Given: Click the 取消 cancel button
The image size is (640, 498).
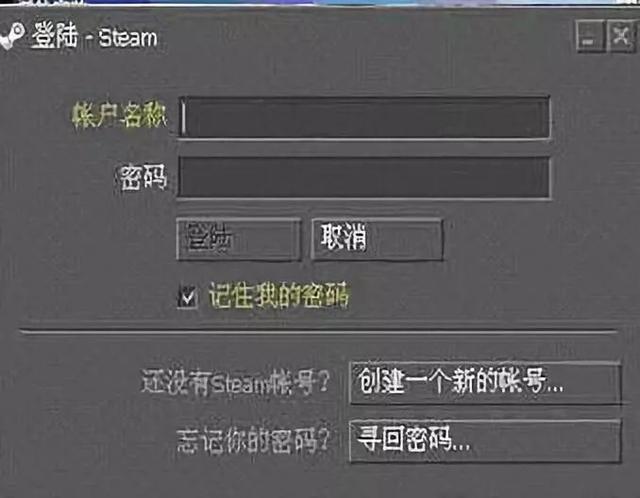Looking at the screenshot, I should pos(377,239).
